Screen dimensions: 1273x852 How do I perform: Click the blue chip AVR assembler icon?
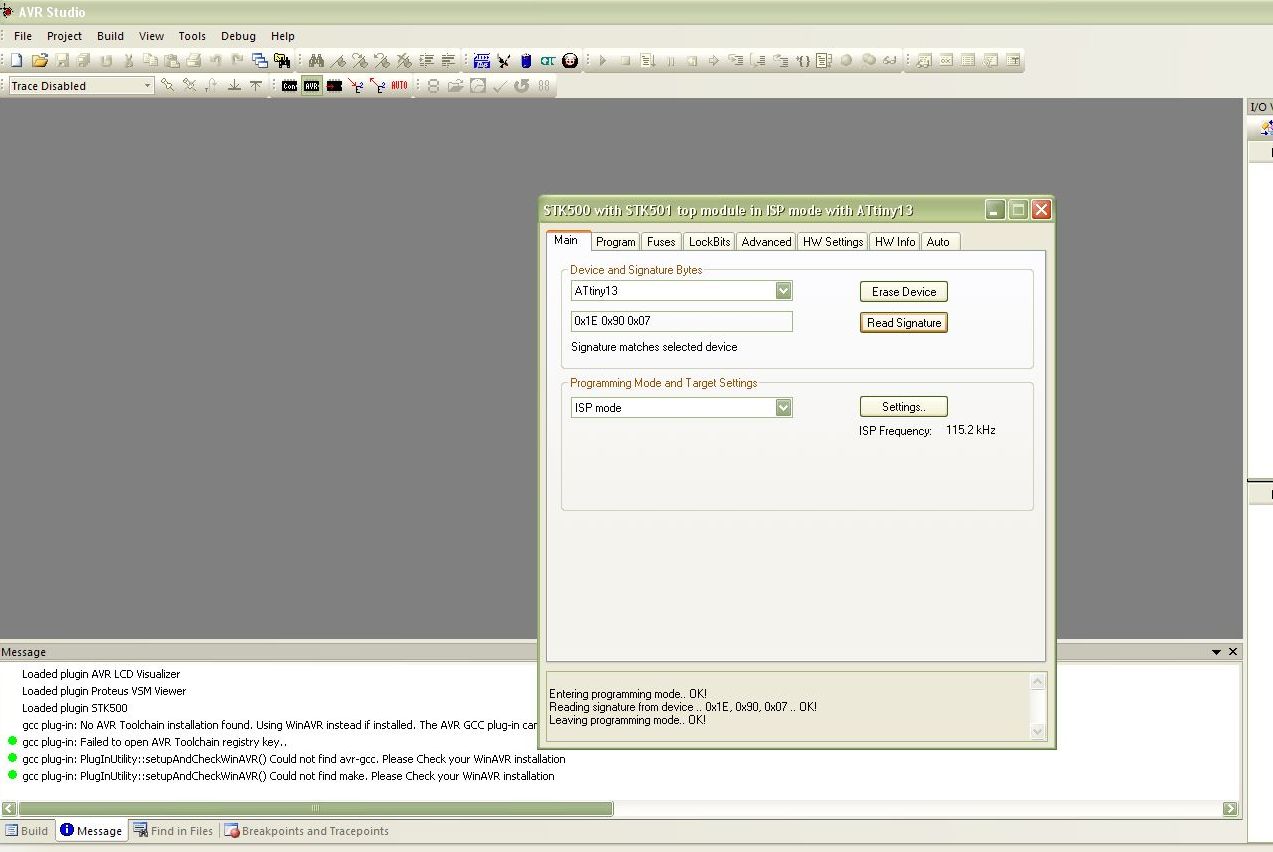click(x=481, y=60)
